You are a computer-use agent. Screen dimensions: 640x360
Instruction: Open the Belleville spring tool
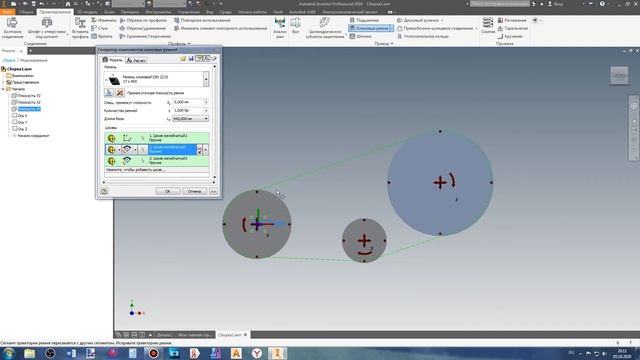(x=512, y=28)
